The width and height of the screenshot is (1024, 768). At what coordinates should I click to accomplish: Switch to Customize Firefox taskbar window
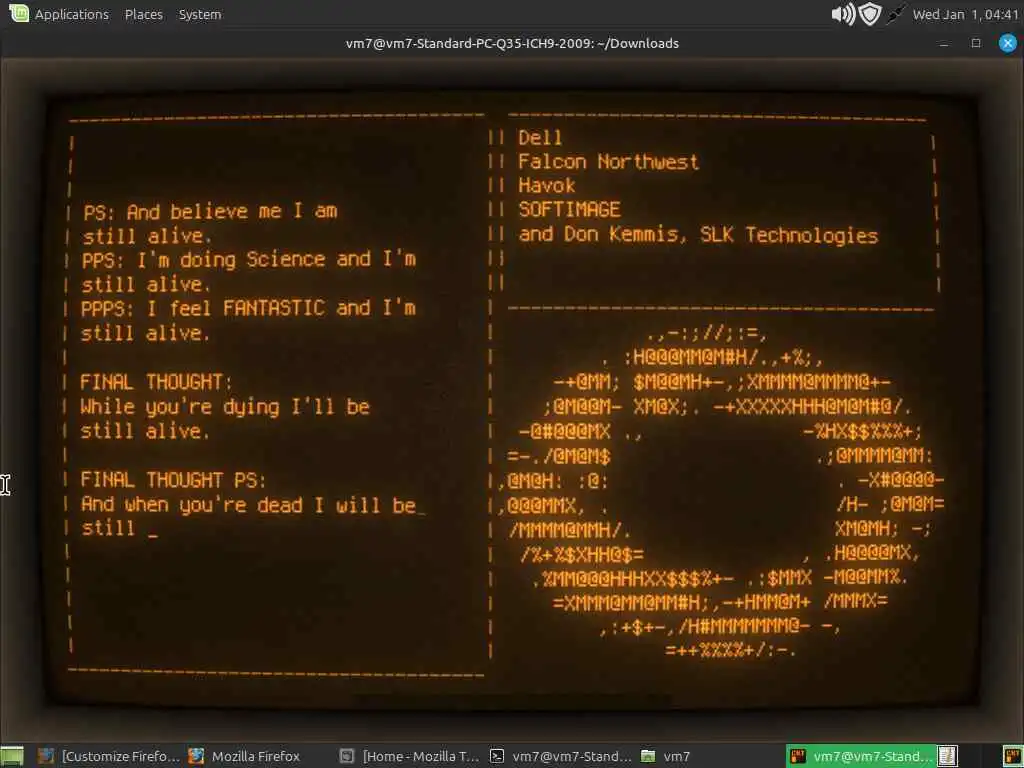pos(108,756)
